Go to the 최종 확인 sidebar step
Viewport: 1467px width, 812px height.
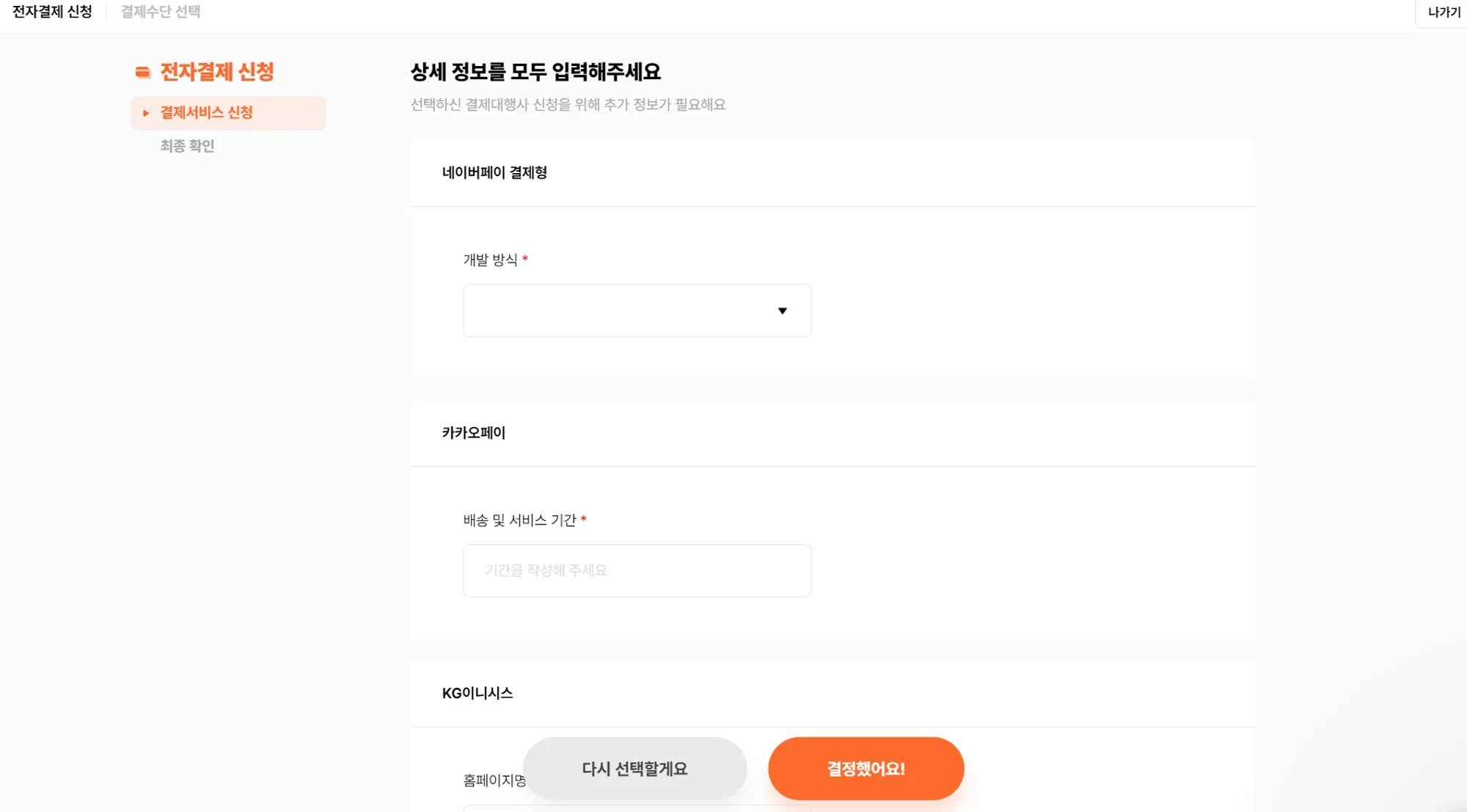click(x=187, y=146)
